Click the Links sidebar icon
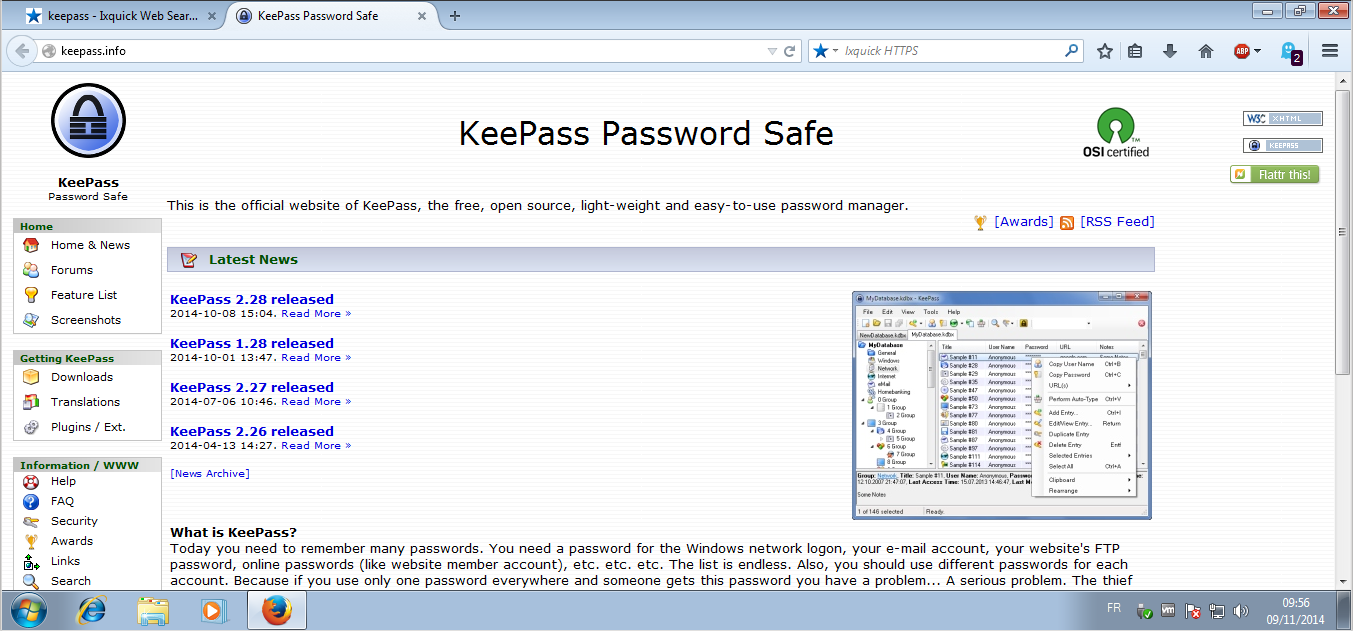Viewport: 1353px width, 631px height. (x=31, y=561)
